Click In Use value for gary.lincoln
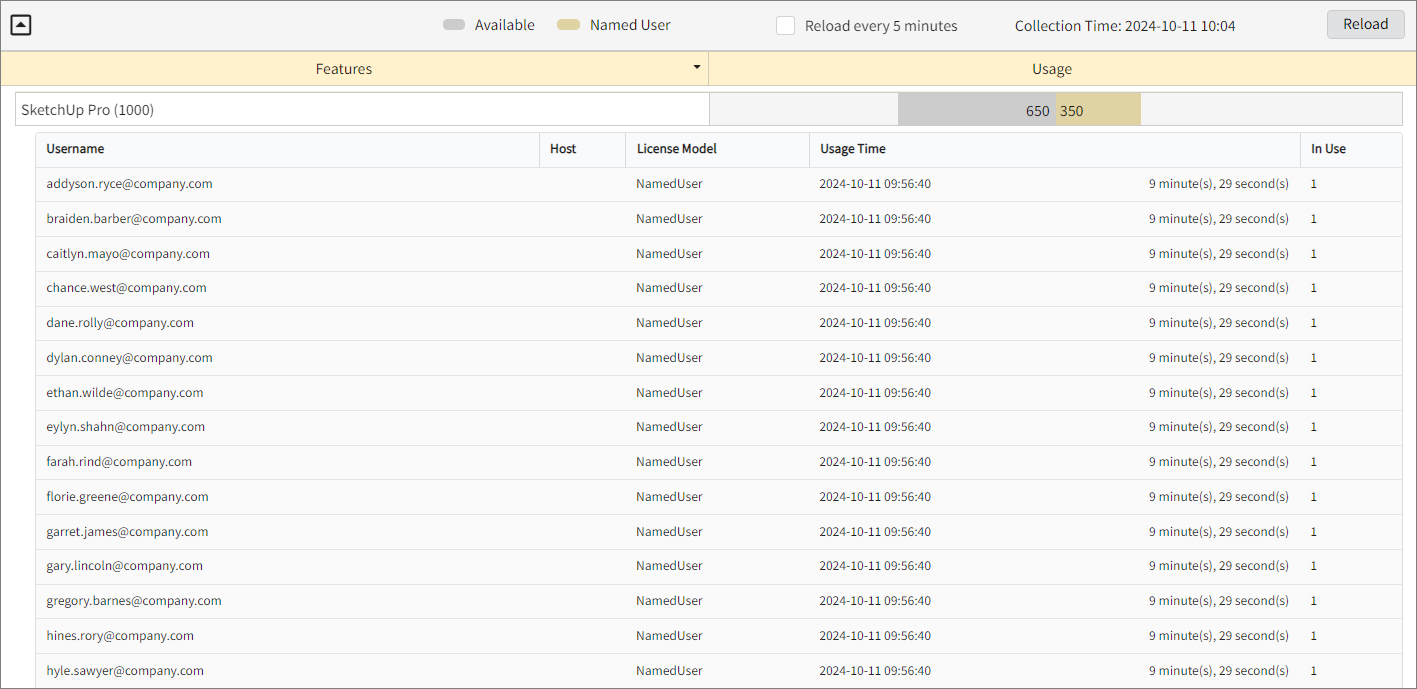Viewport: 1417px width, 689px height. pyautogui.click(x=1314, y=566)
